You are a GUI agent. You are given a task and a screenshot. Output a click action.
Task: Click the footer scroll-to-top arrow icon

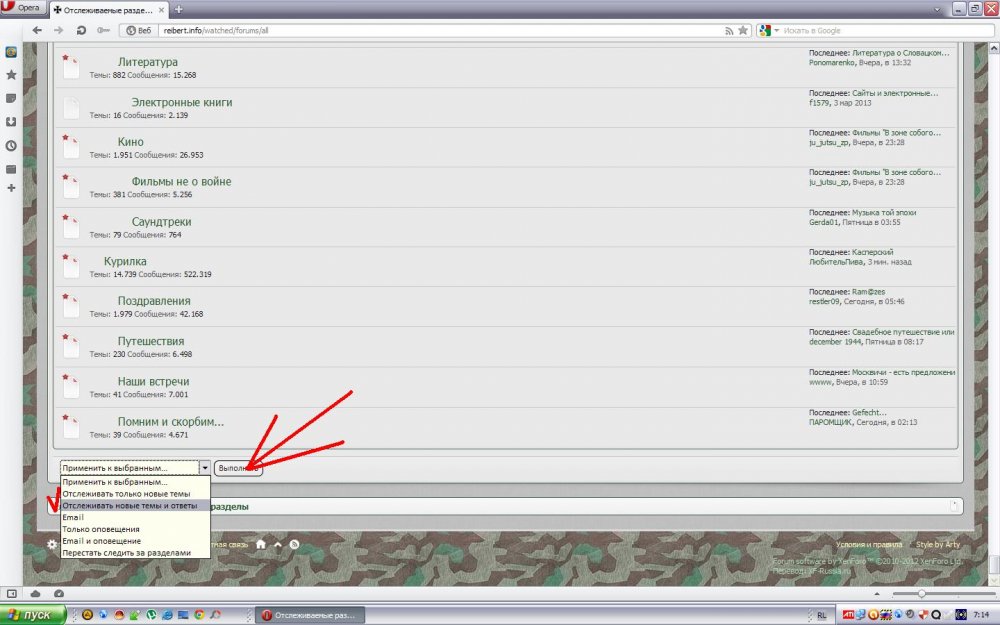(x=277, y=544)
